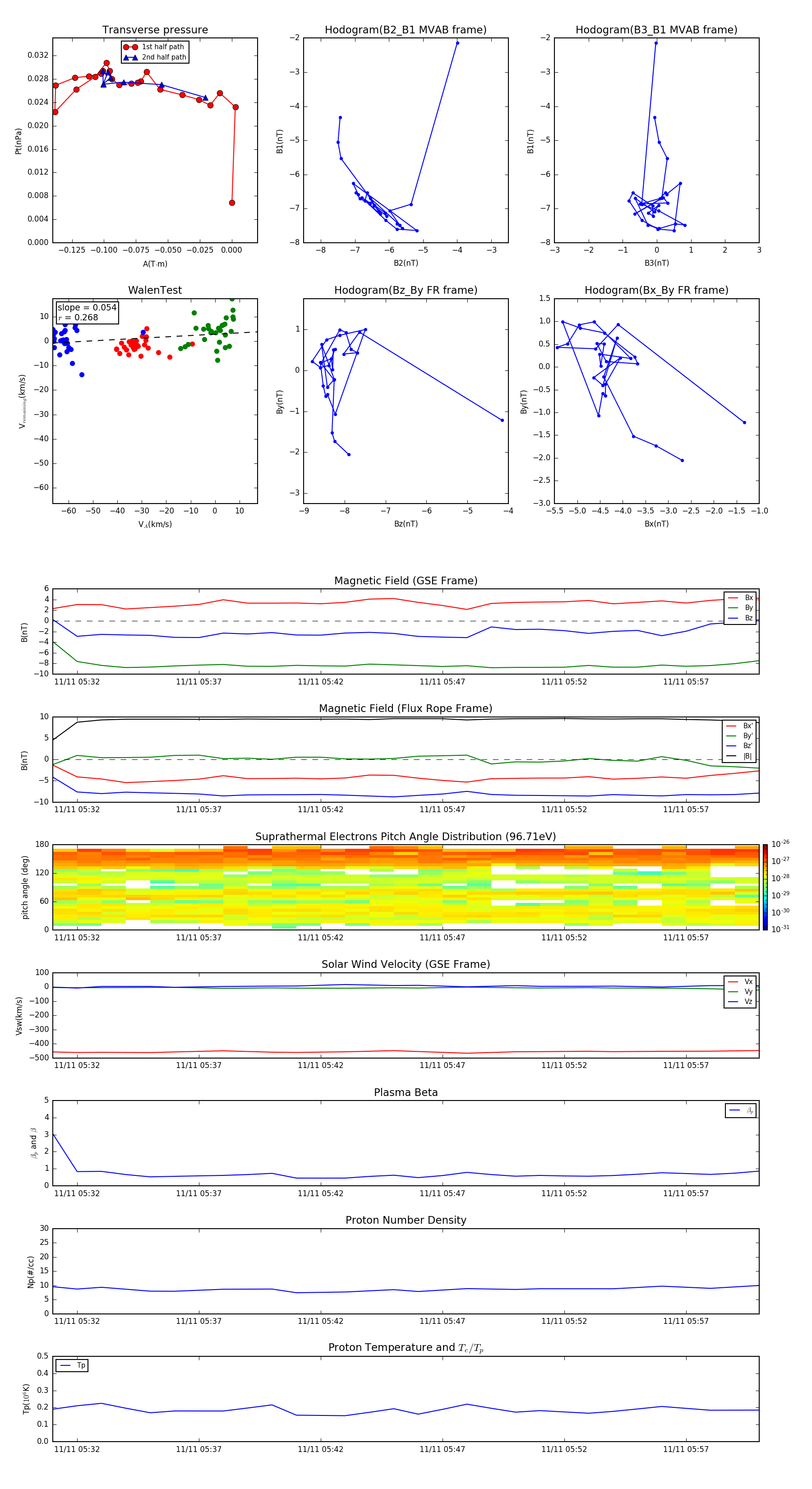The width and height of the screenshot is (812, 1489).
Task: Click the pitch angle colorbar
Action: click(x=765, y=887)
